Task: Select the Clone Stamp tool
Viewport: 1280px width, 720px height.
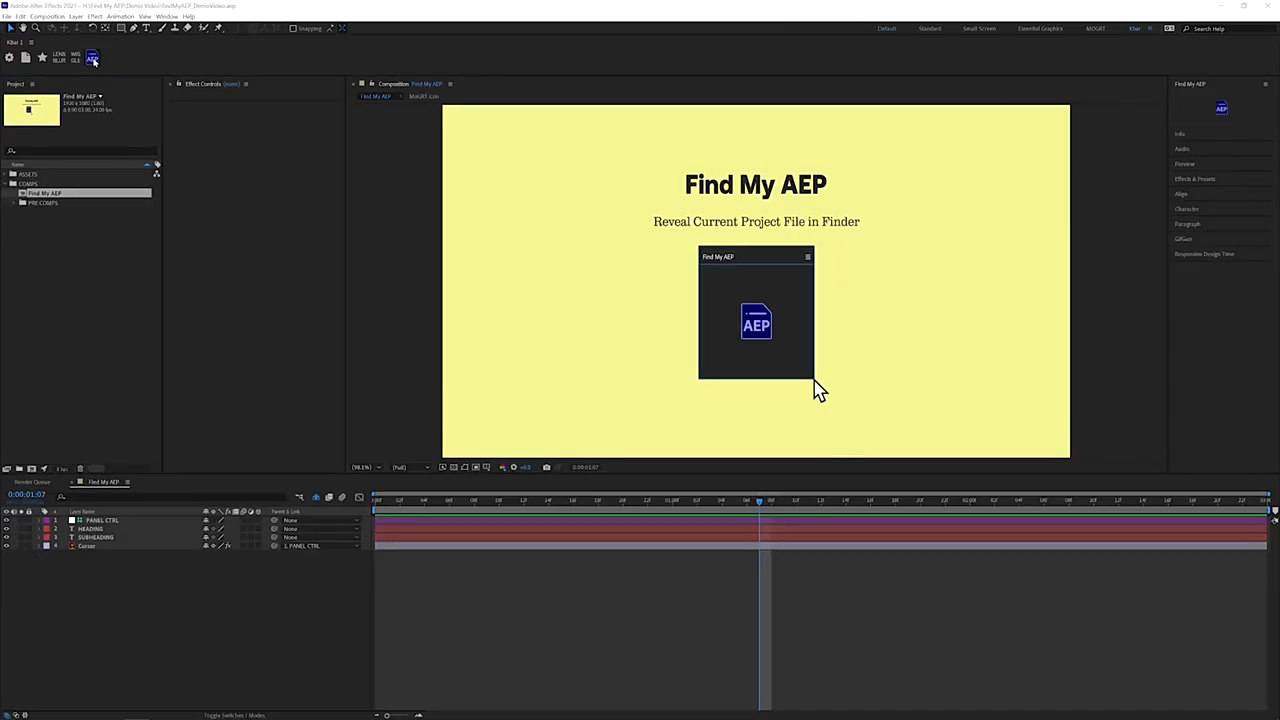Action: click(174, 28)
